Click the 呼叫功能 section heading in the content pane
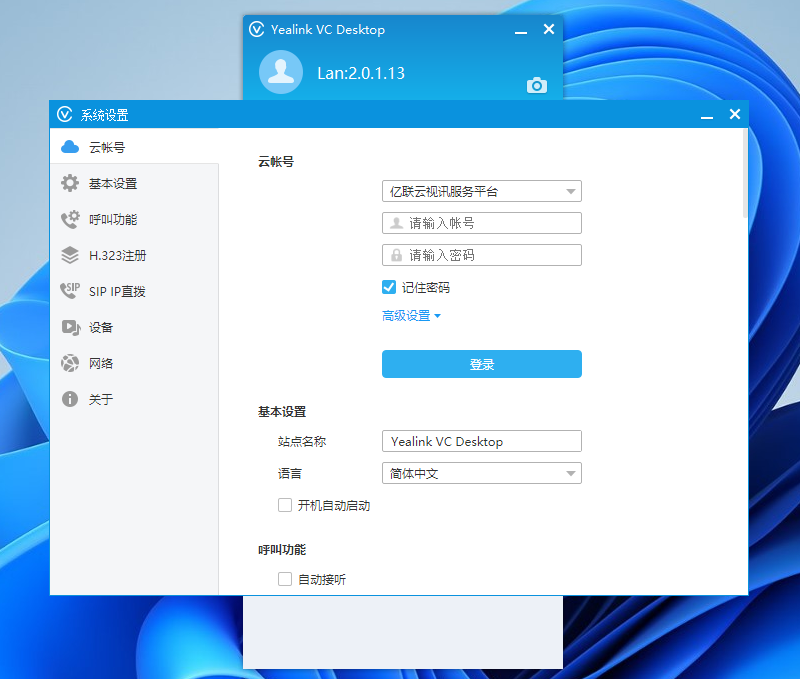 pyautogui.click(x=282, y=549)
